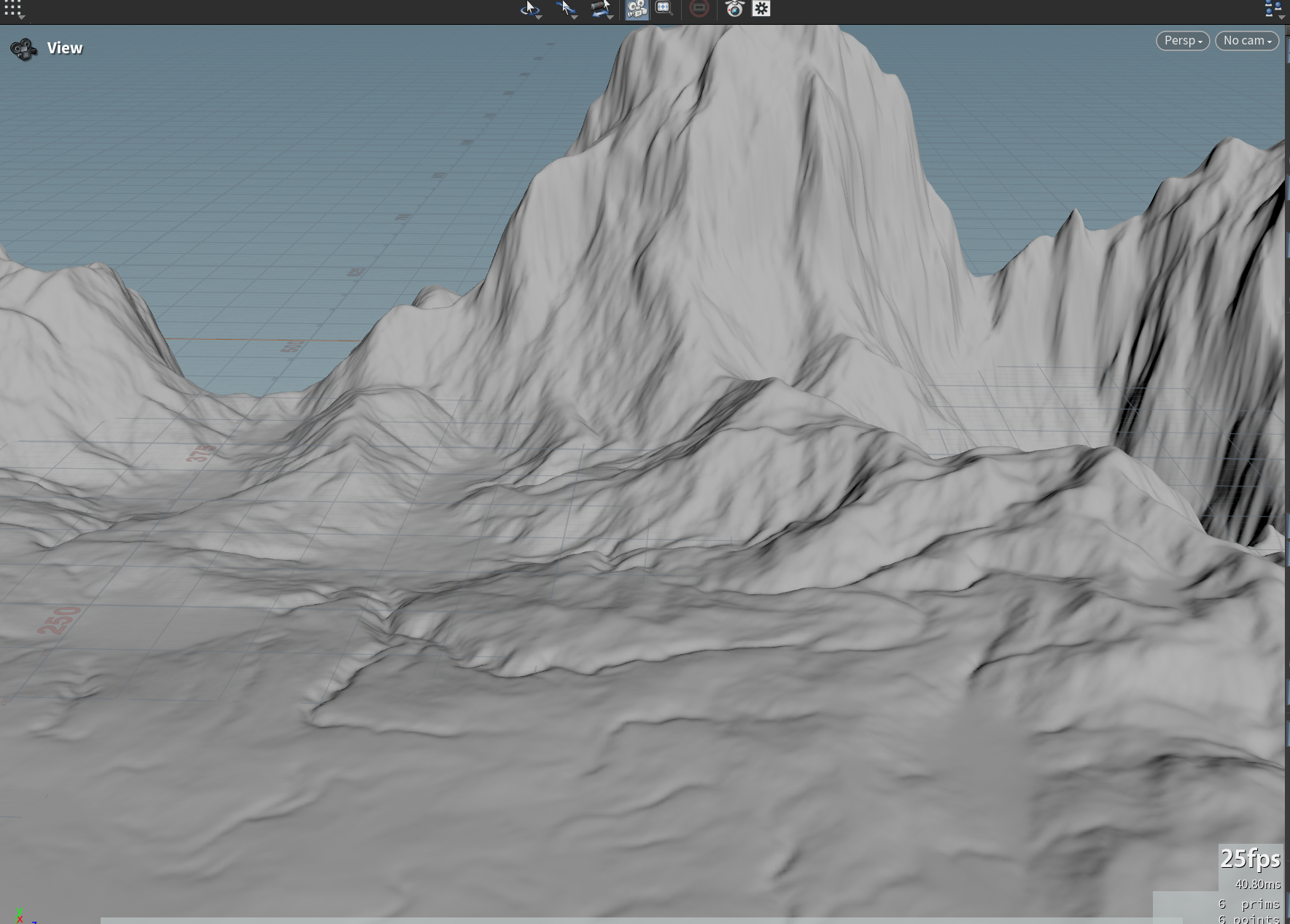Open display options via the gear icon
Viewport: 1290px width, 924px height.
(x=761, y=9)
